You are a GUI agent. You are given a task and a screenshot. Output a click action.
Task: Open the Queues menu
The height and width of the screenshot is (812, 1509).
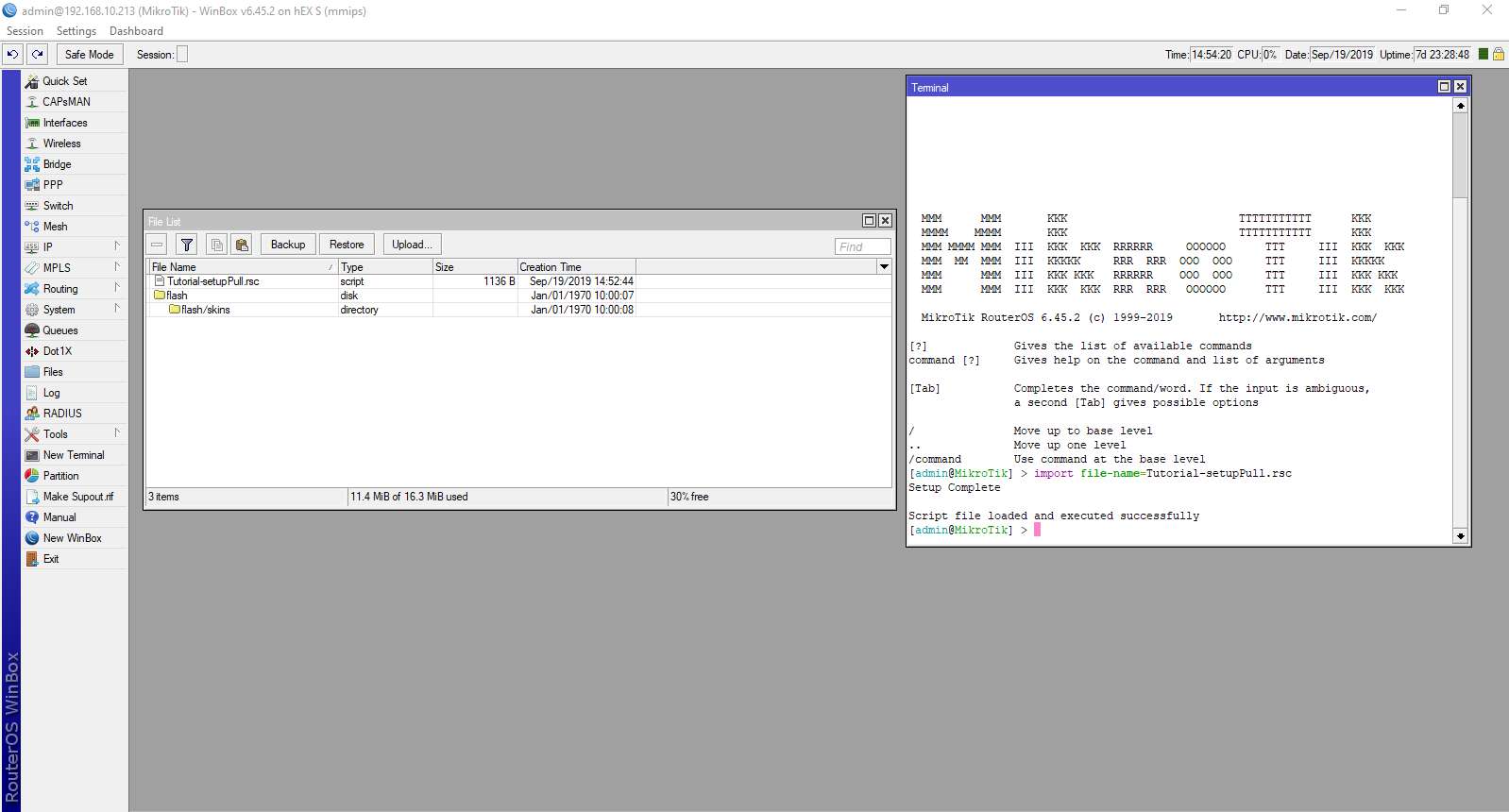coord(74,330)
